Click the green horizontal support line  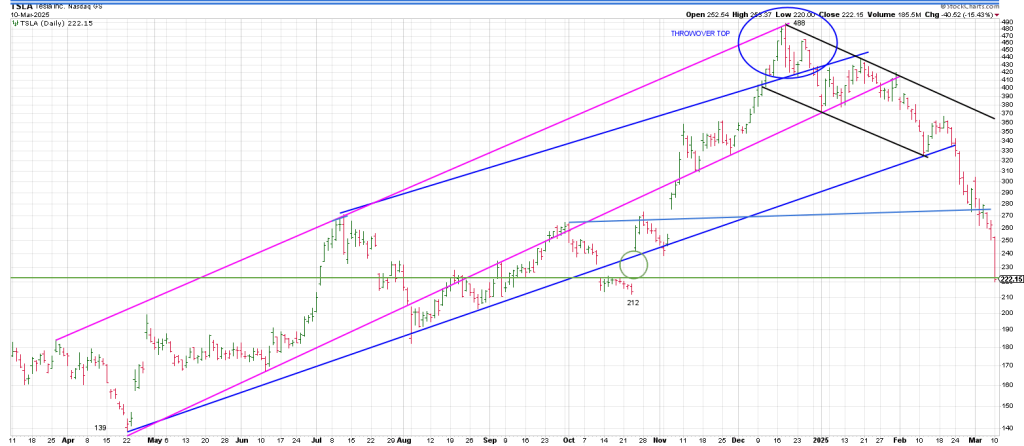pos(300,277)
